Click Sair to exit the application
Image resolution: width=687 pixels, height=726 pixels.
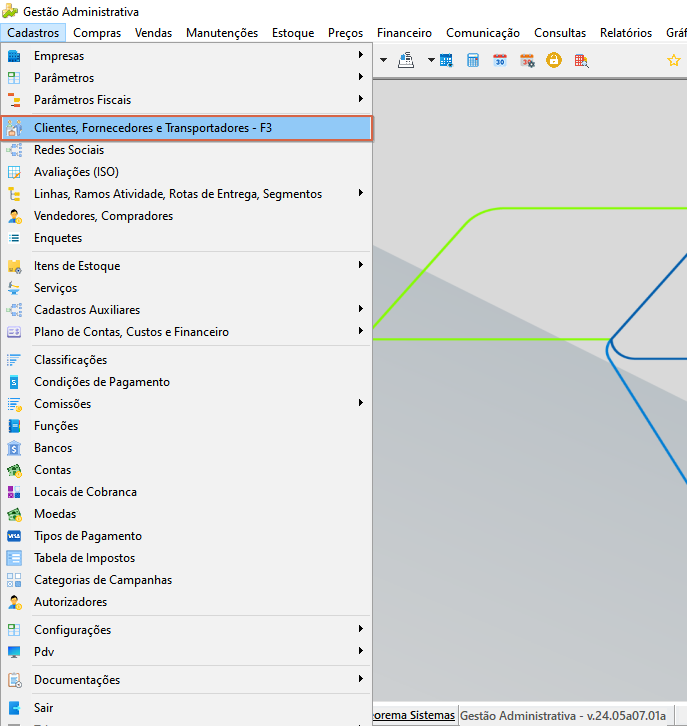pos(187,707)
